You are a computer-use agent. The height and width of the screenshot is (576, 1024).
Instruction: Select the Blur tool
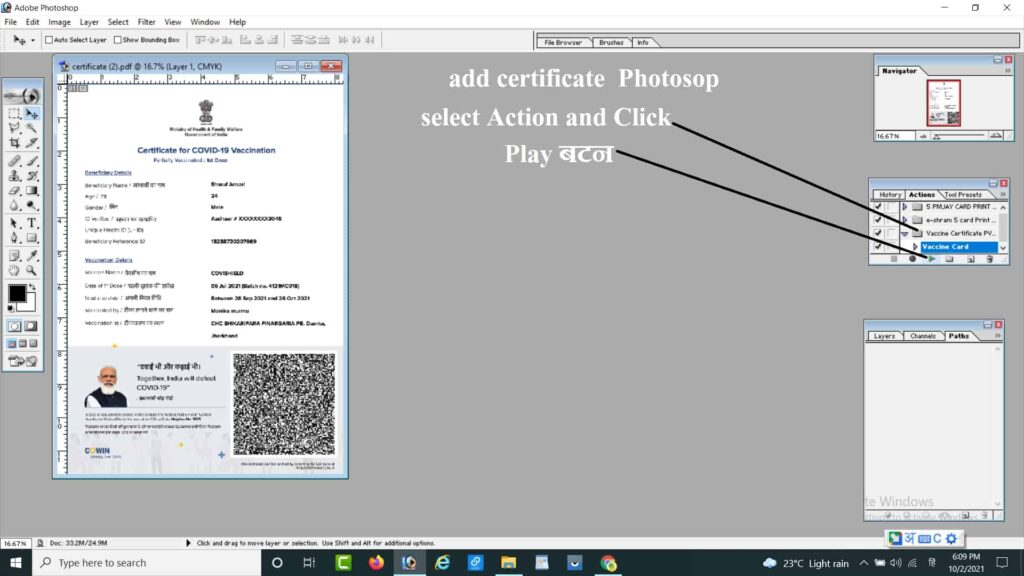[x=14, y=206]
